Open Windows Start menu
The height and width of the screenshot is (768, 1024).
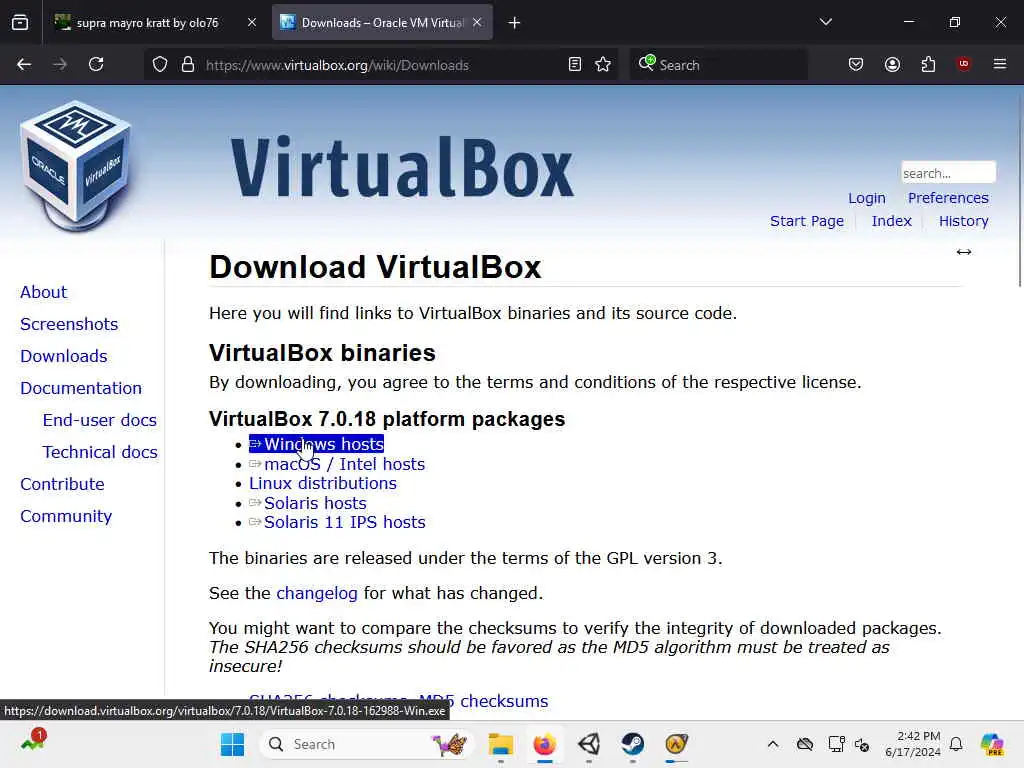pos(232,744)
